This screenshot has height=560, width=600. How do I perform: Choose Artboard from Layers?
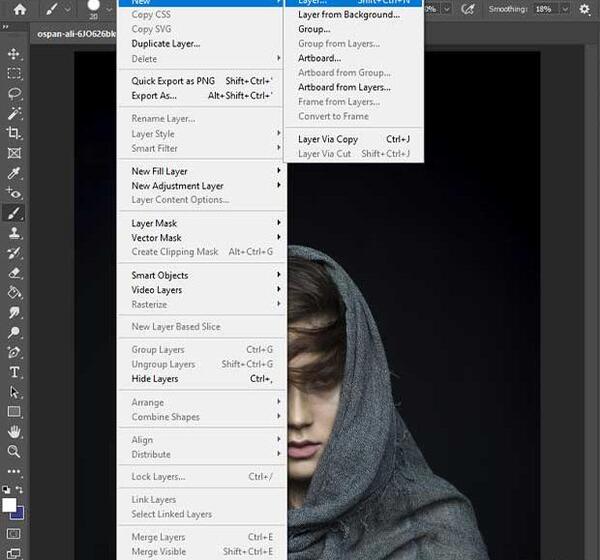tap(354, 87)
